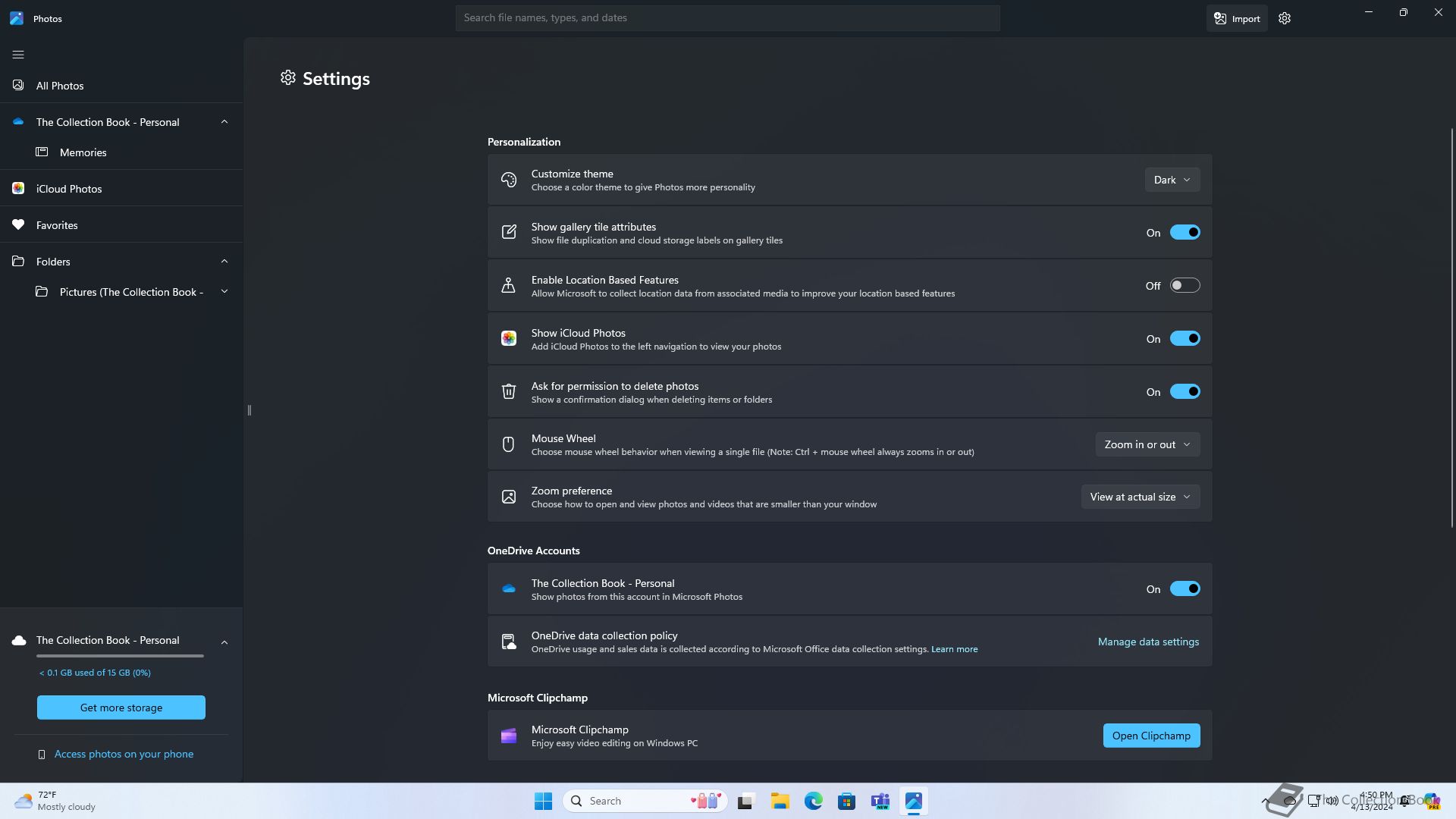Click Access photos on your phone link
The width and height of the screenshot is (1456, 819).
click(x=124, y=754)
